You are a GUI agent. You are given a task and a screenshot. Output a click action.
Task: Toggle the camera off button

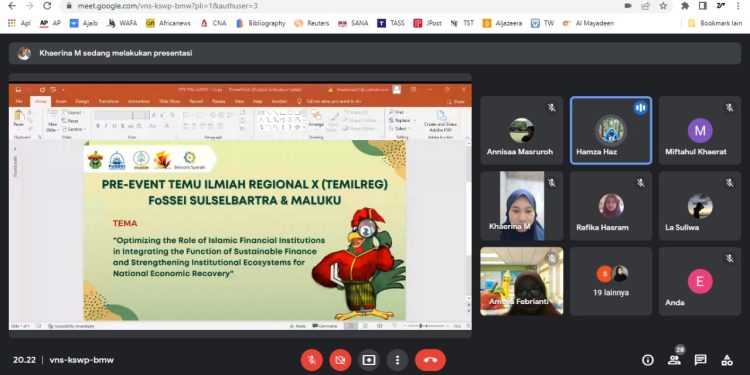coord(340,360)
